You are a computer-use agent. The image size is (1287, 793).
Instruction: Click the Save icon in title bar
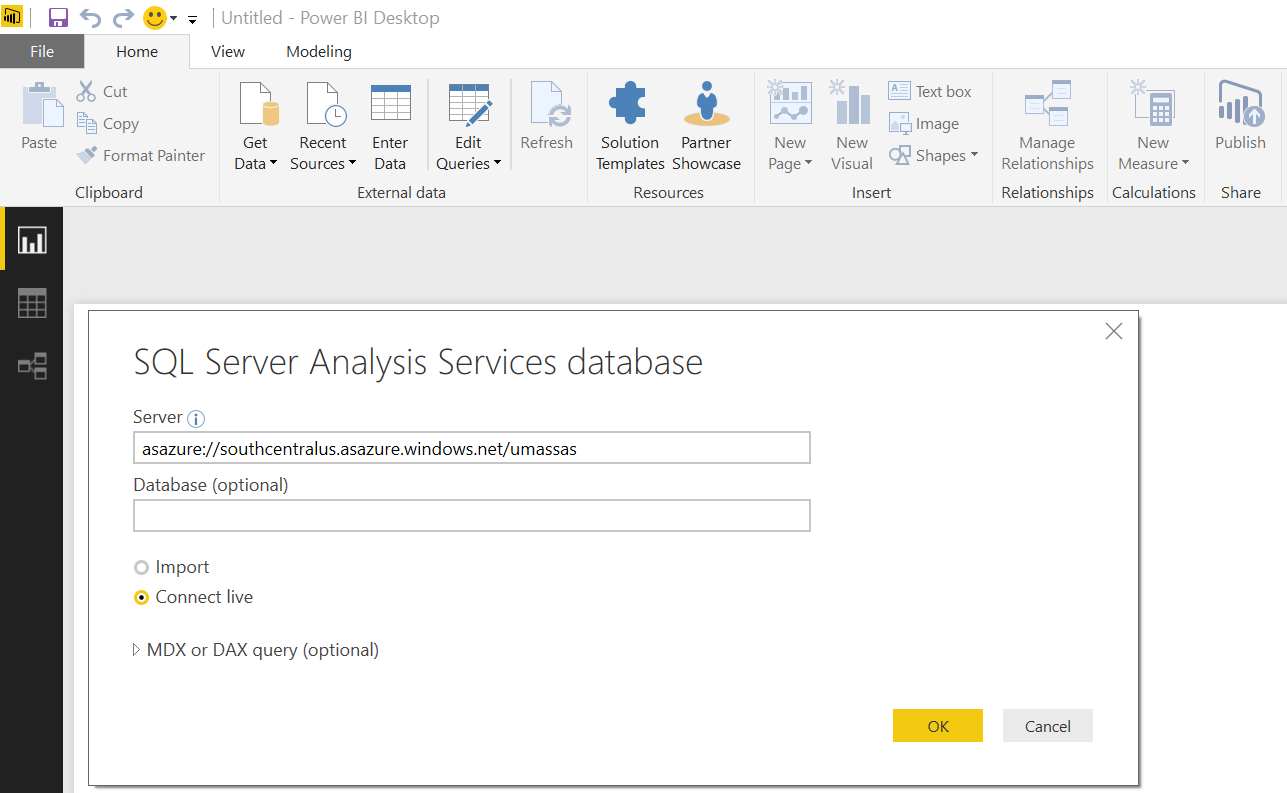(58, 18)
